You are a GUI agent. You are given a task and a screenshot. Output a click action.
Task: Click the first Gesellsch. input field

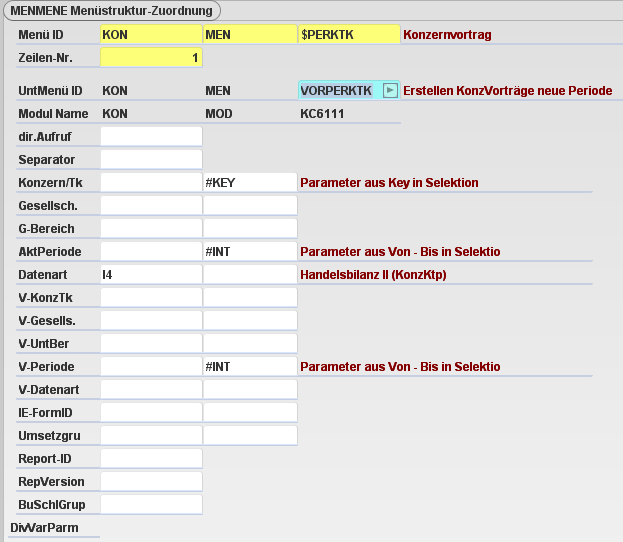click(151, 205)
